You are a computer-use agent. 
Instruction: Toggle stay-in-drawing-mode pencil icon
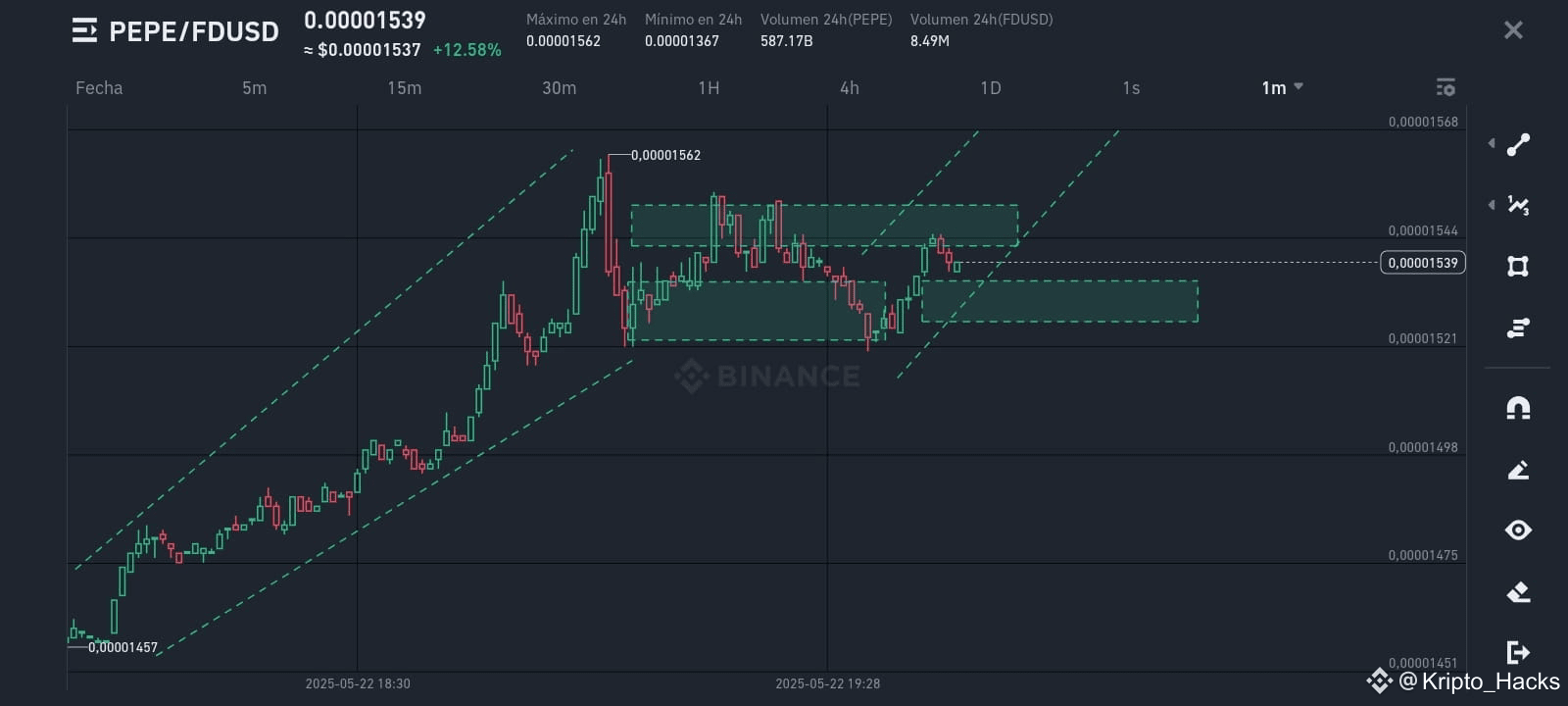tap(1518, 470)
